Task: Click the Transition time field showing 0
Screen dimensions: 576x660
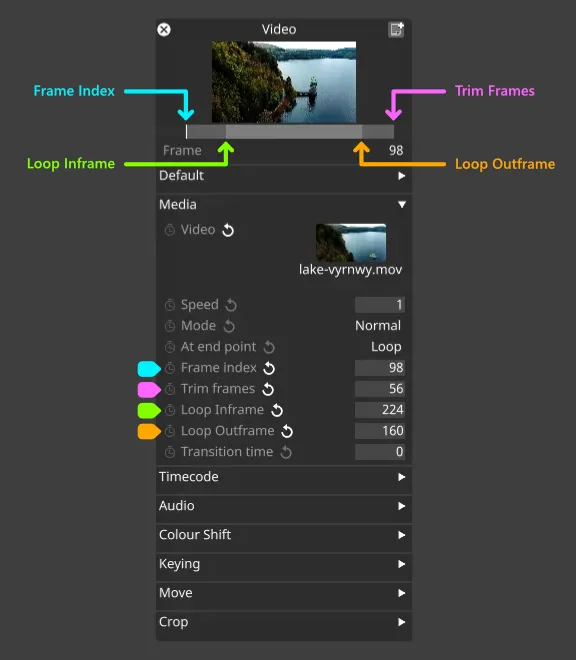Action: [x=380, y=452]
